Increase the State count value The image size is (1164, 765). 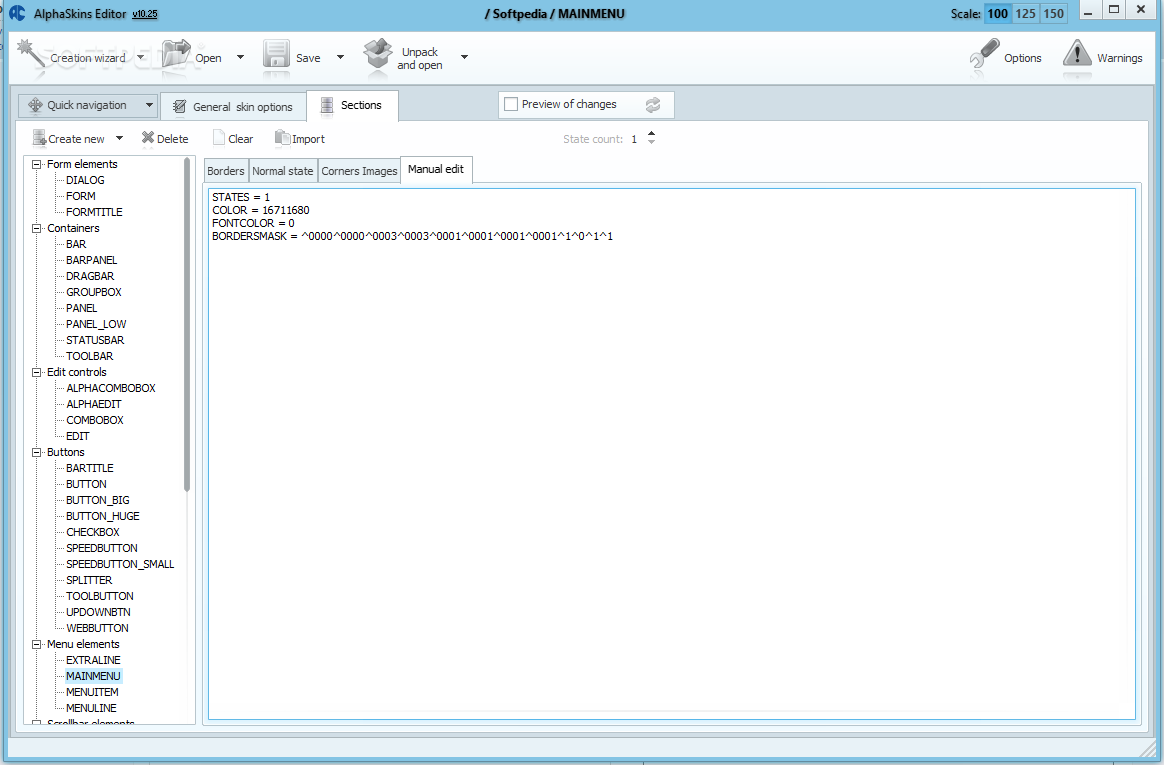tap(651, 134)
